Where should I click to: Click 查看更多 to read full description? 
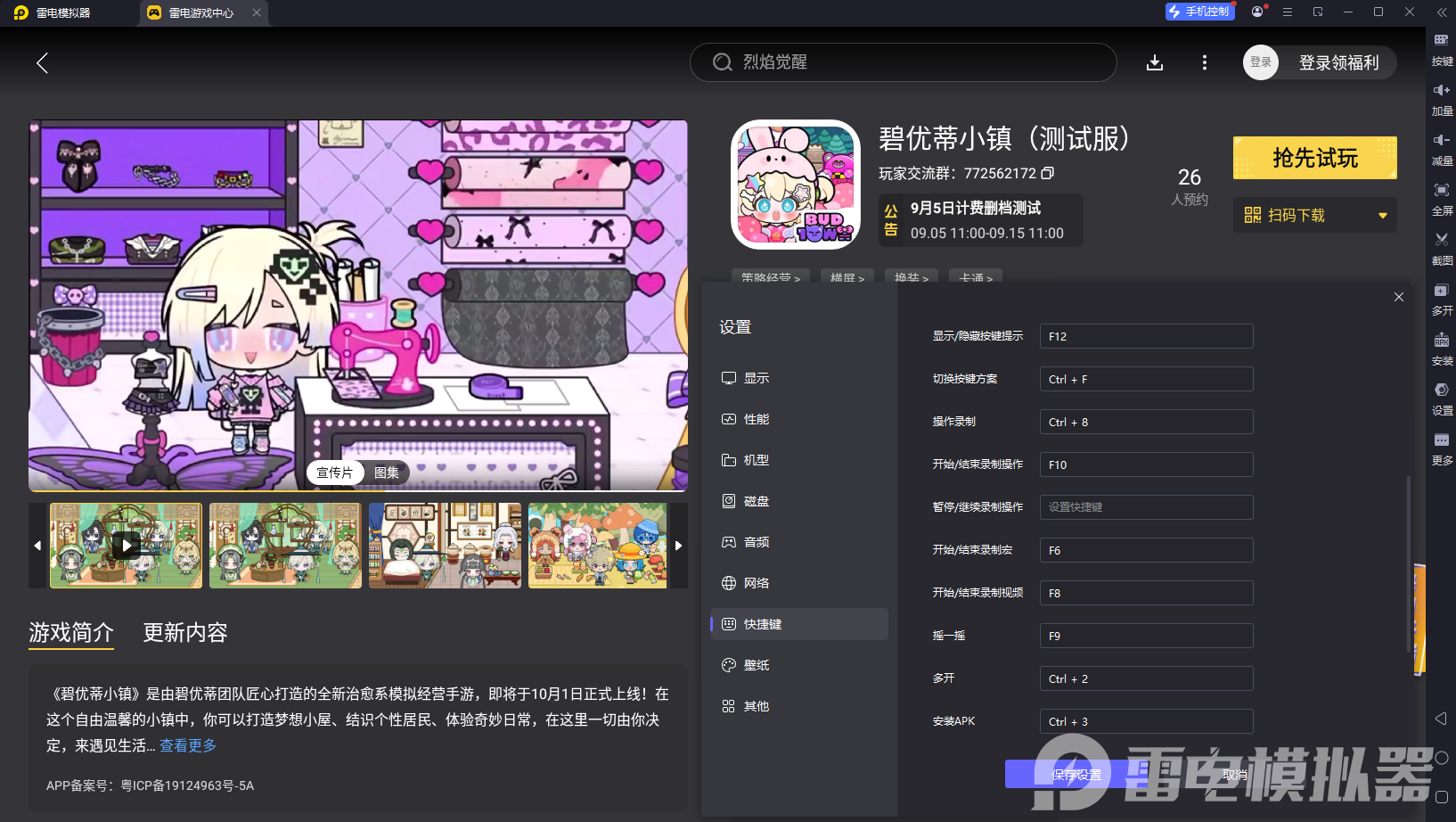(x=186, y=745)
